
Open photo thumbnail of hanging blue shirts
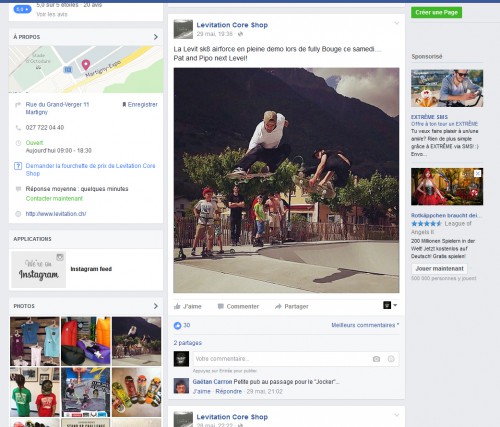pyautogui.click(x=35, y=341)
